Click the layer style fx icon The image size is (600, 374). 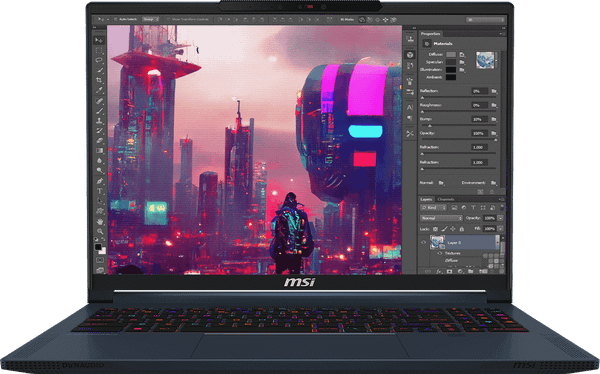click(x=439, y=271)
